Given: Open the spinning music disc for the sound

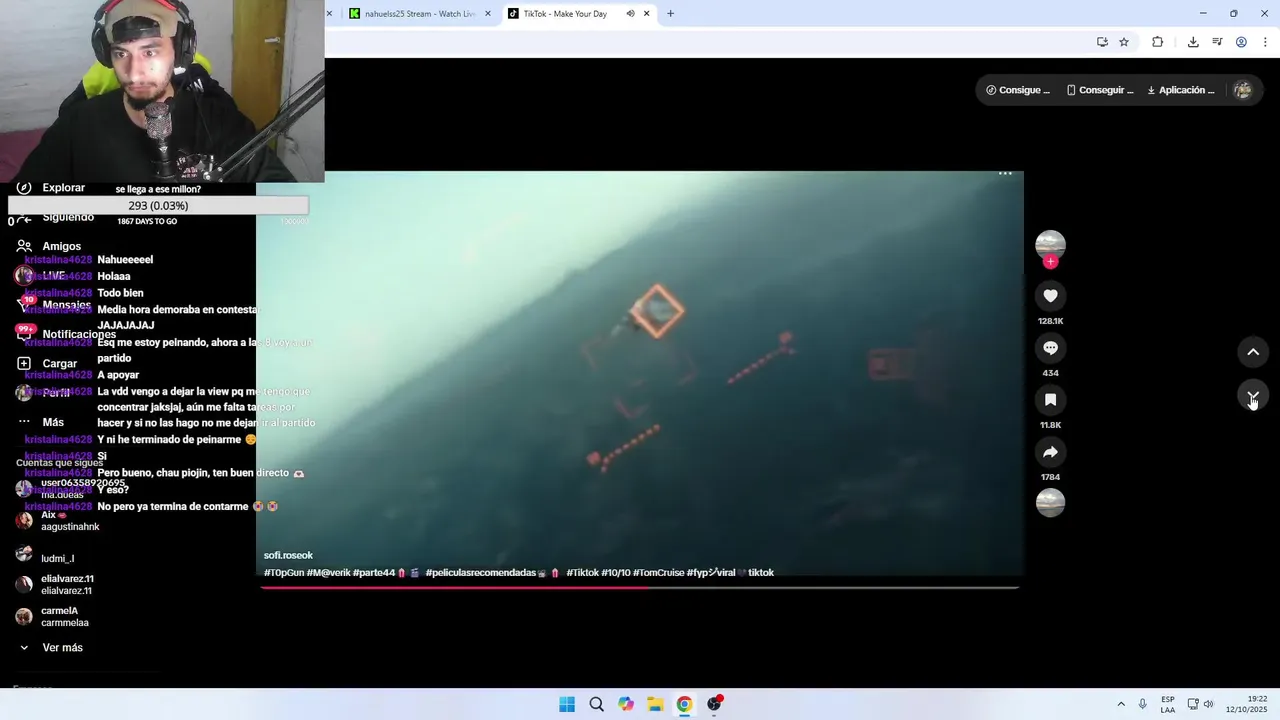Looking at the screenshot, I should click(1050, 502).
